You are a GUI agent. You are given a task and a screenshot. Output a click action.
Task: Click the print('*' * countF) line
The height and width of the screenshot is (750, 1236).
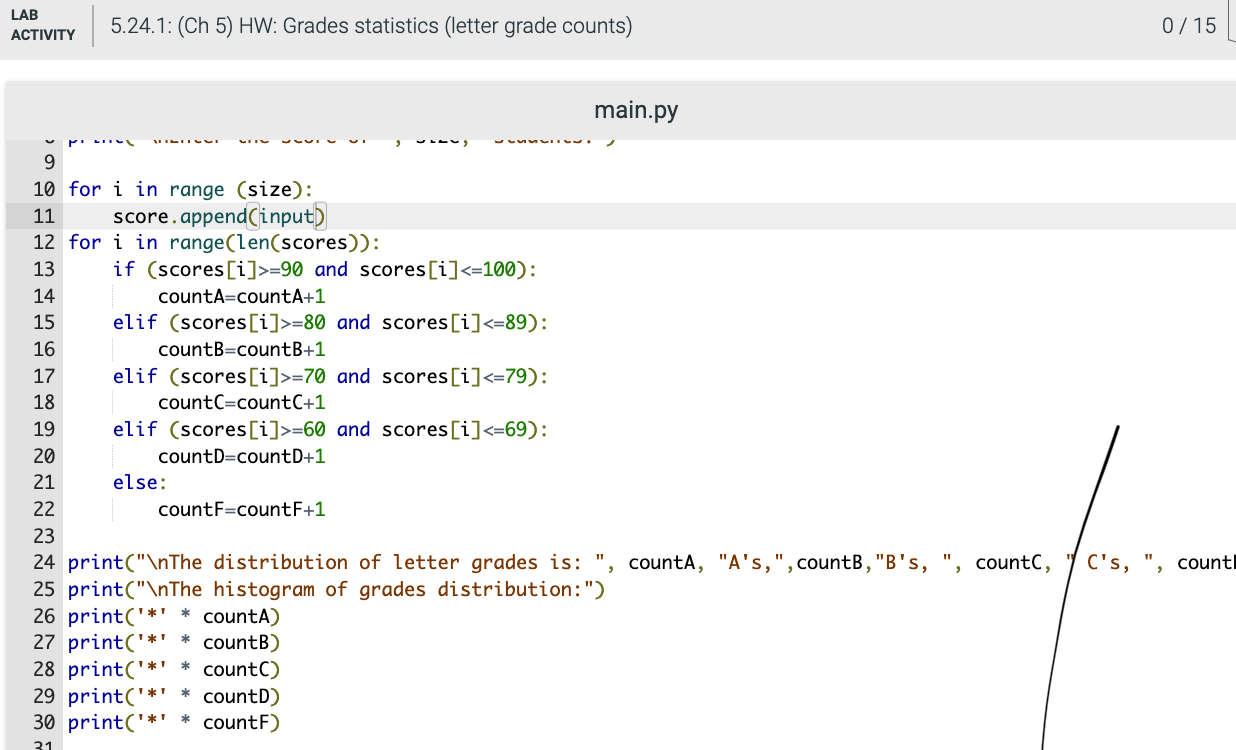pos(174,723)
